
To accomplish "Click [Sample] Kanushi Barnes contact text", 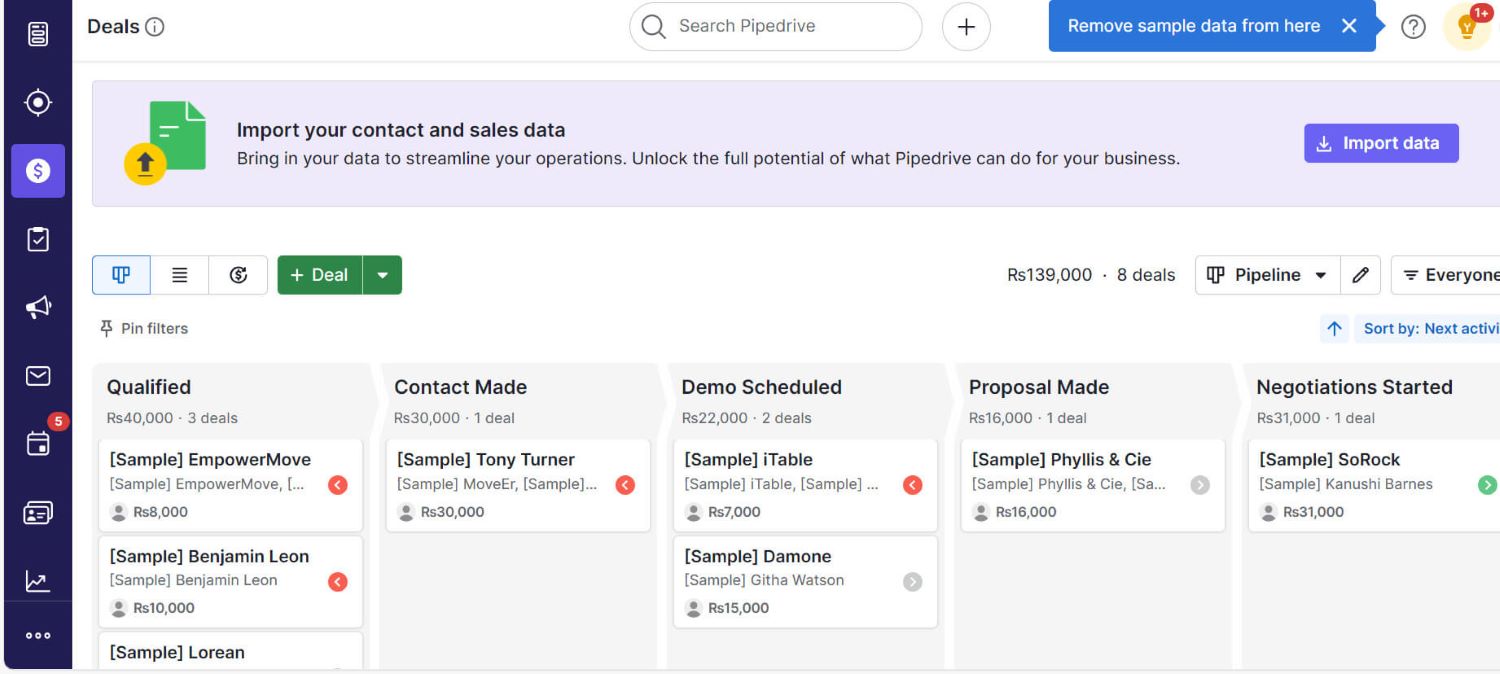I will tap(1346, 484).
